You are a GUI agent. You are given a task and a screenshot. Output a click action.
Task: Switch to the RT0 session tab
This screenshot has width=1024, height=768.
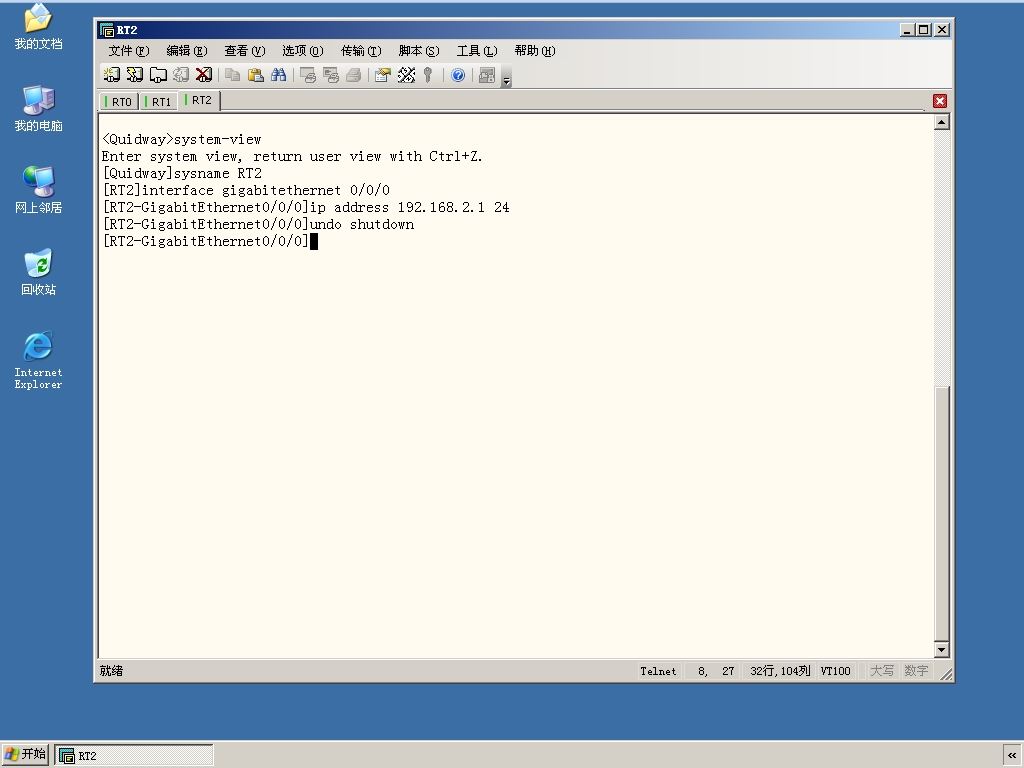[119, 102]
